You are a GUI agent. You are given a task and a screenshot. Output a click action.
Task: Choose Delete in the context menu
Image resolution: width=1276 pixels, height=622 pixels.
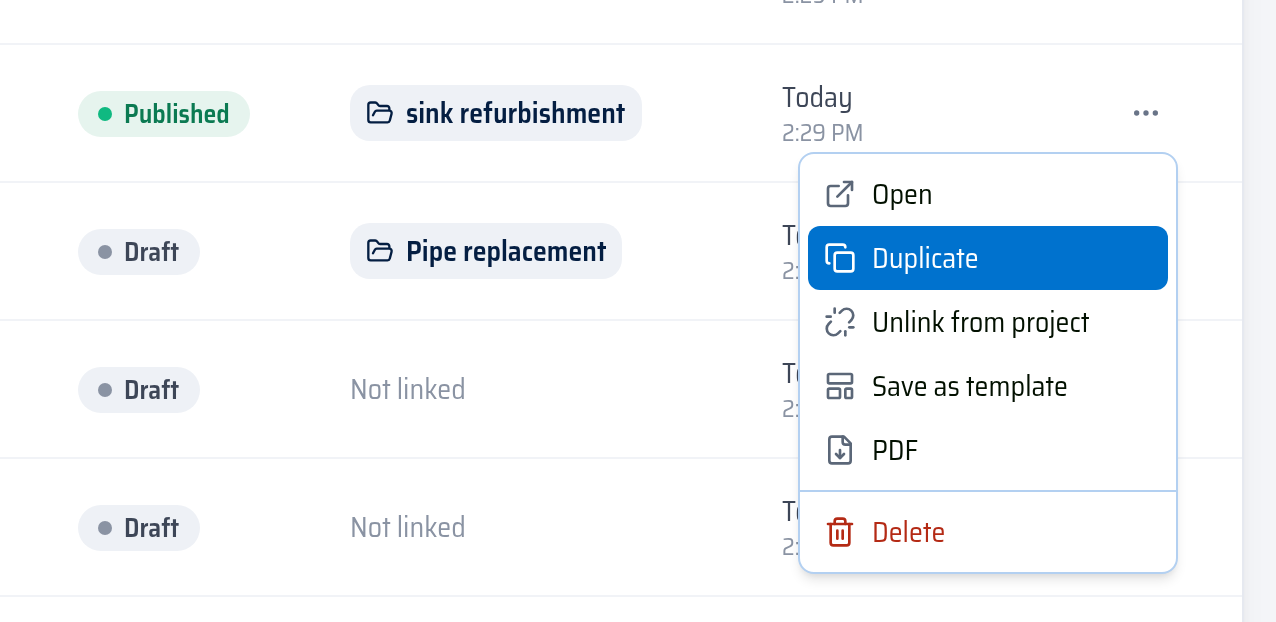(988, 532)
